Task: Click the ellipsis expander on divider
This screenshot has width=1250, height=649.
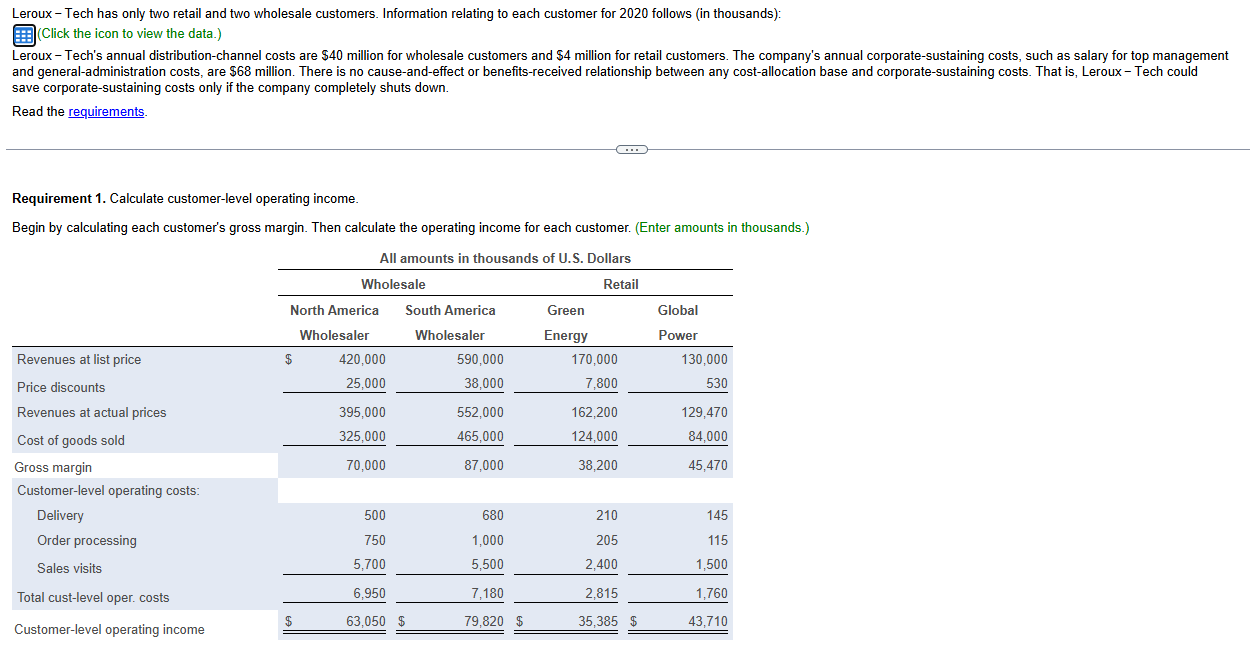Action: pos(631,149)
